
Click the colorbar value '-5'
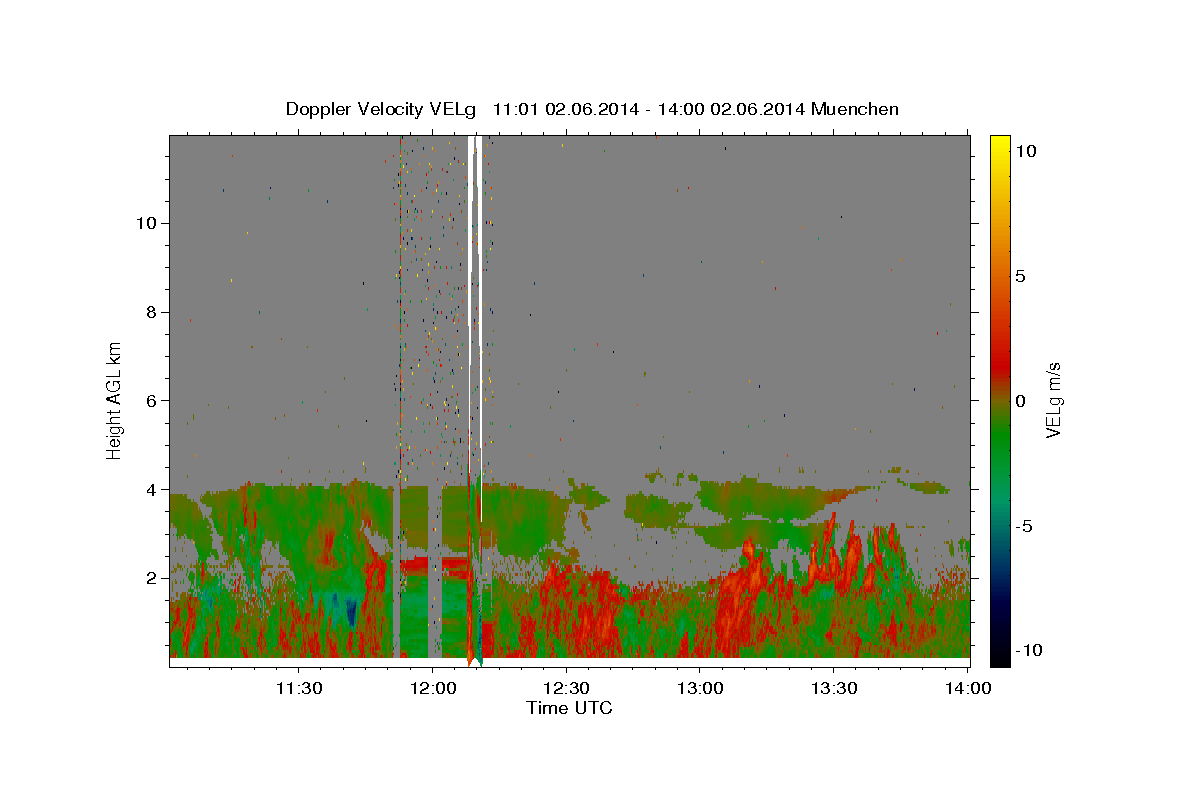pyautogui.click(x=1025, y=526)
